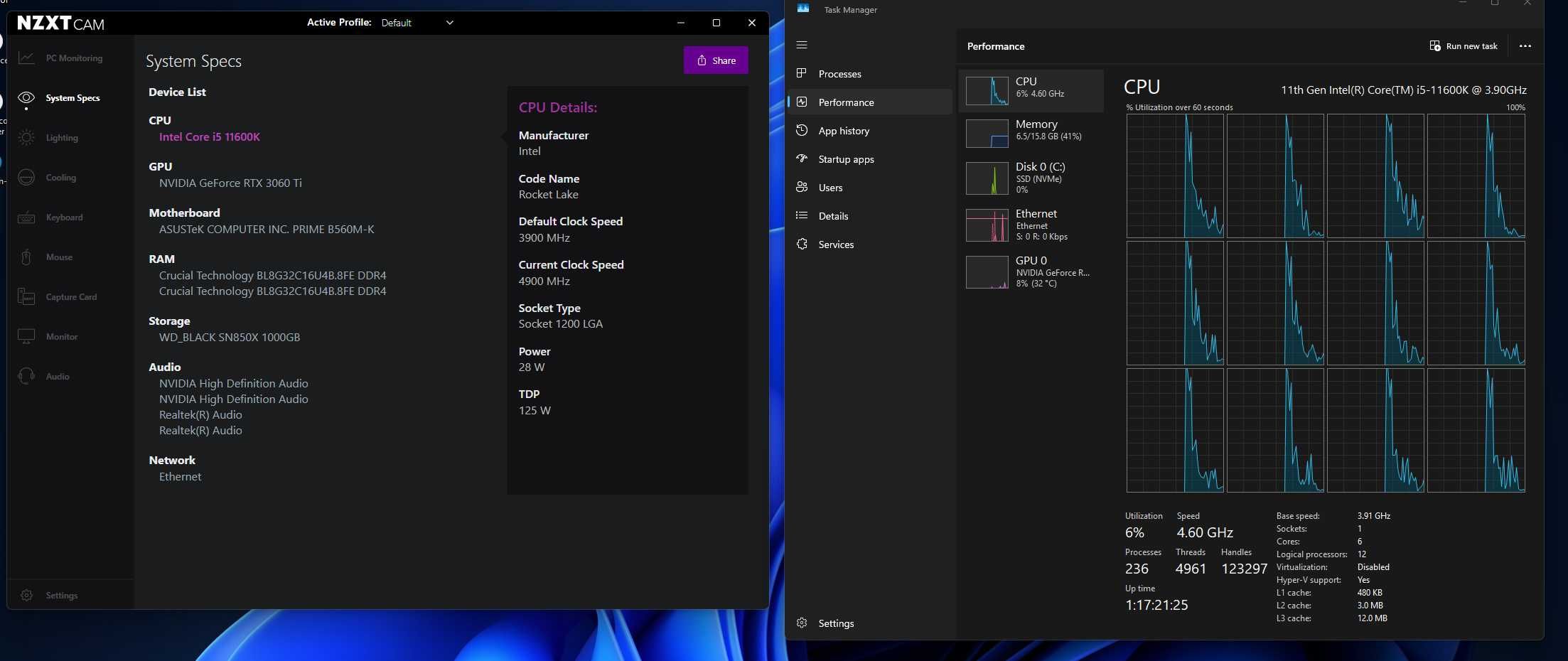Select ASUSTeK PRIME B560M-K motherboard entry

pyautogui.click(x=267, y=230)
